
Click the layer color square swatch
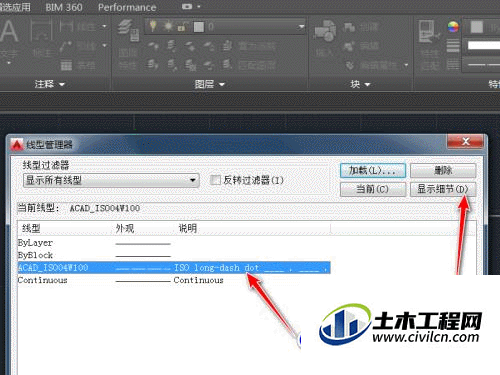199,27
